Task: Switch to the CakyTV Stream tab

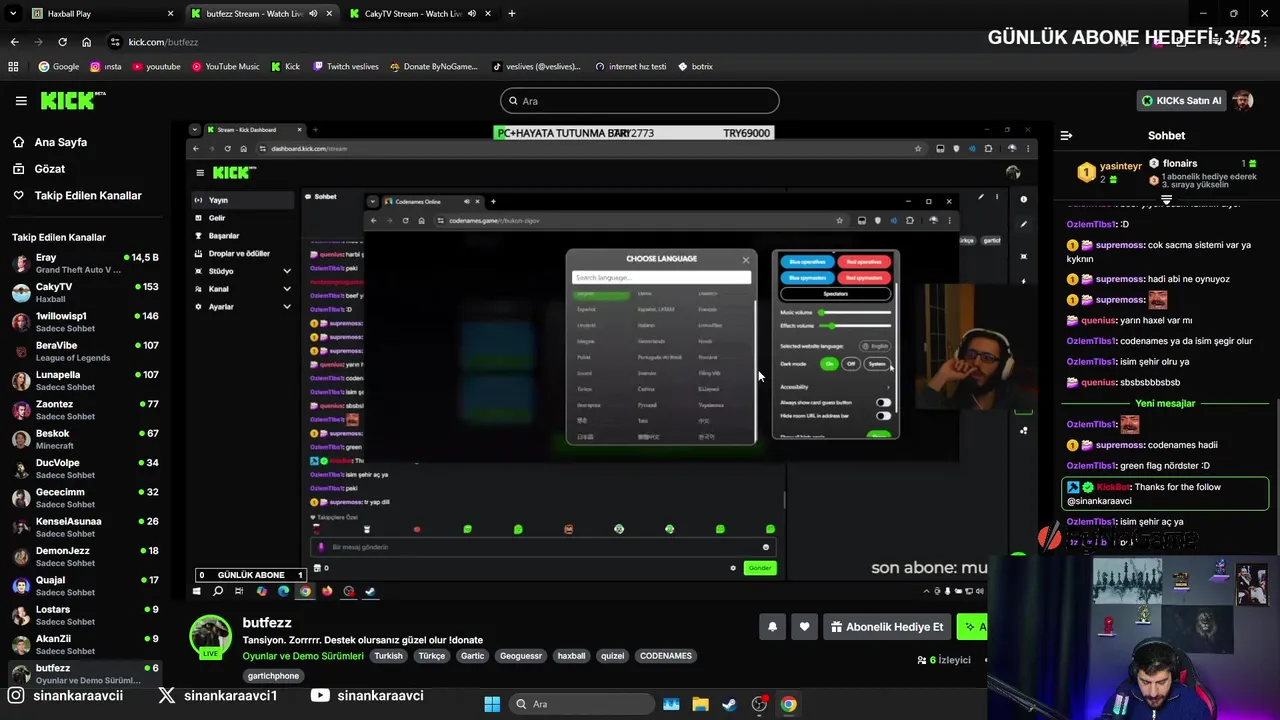Action: click(x=418, y=14)
